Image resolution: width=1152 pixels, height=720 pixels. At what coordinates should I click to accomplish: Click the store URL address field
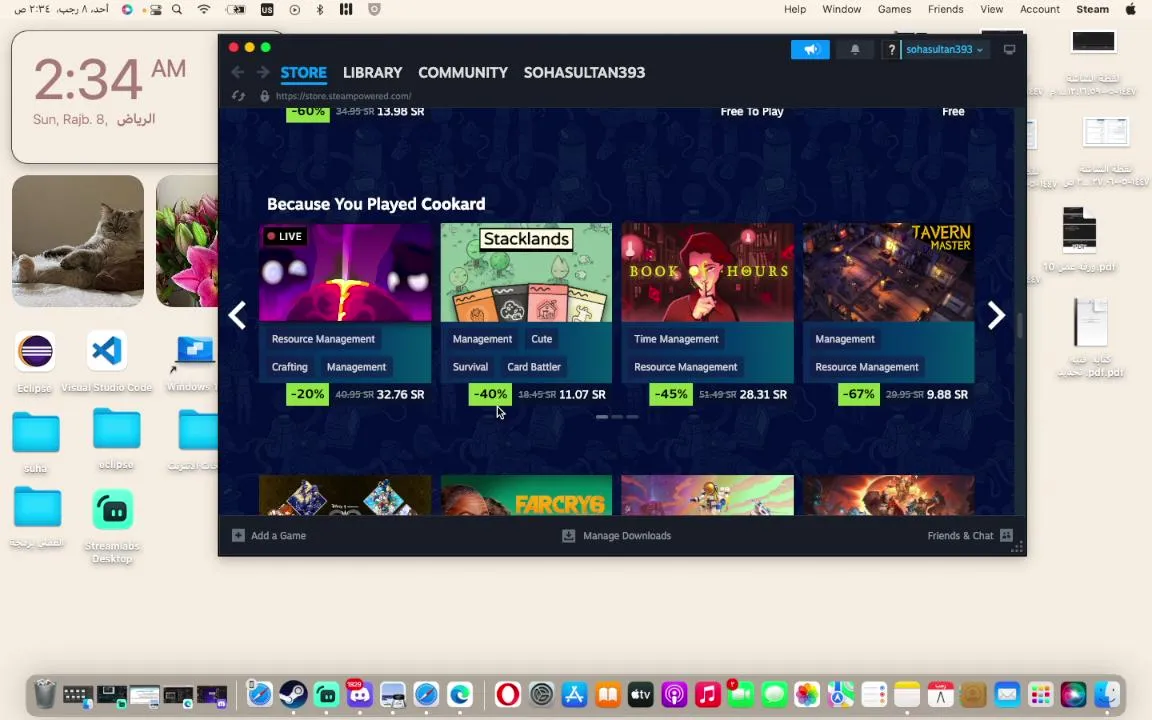click(x=344, y=96)
